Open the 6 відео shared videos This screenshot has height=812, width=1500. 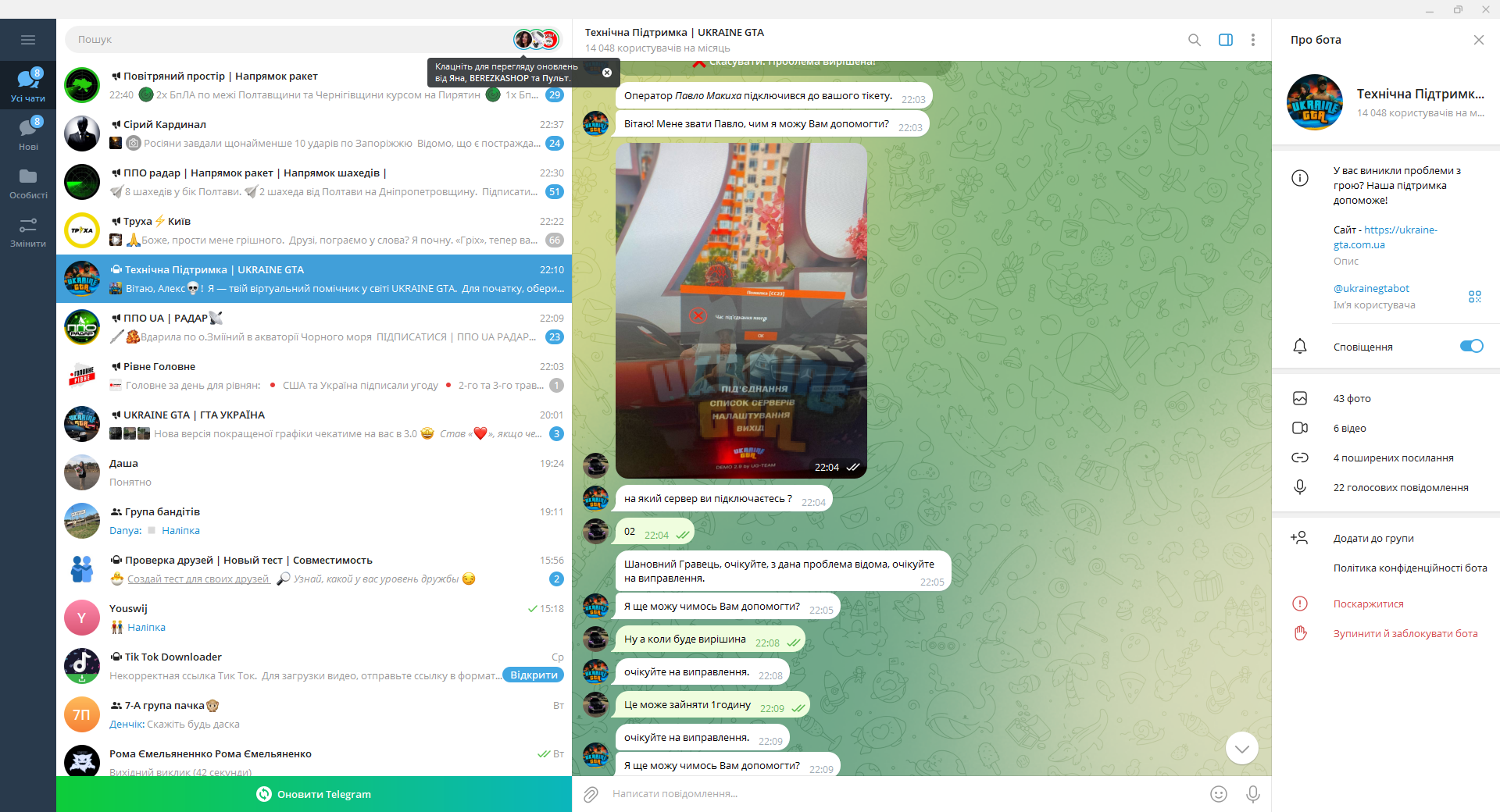click(x=1386, y=428)
